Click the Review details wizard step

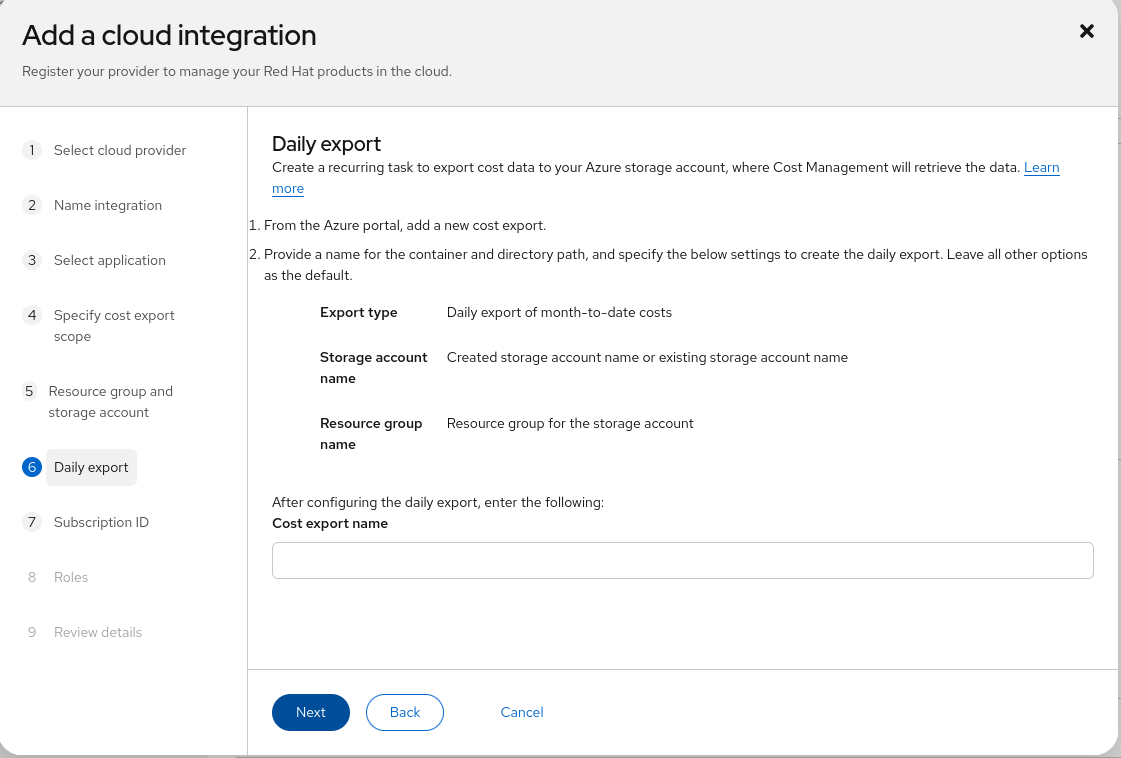pos(97,632)
